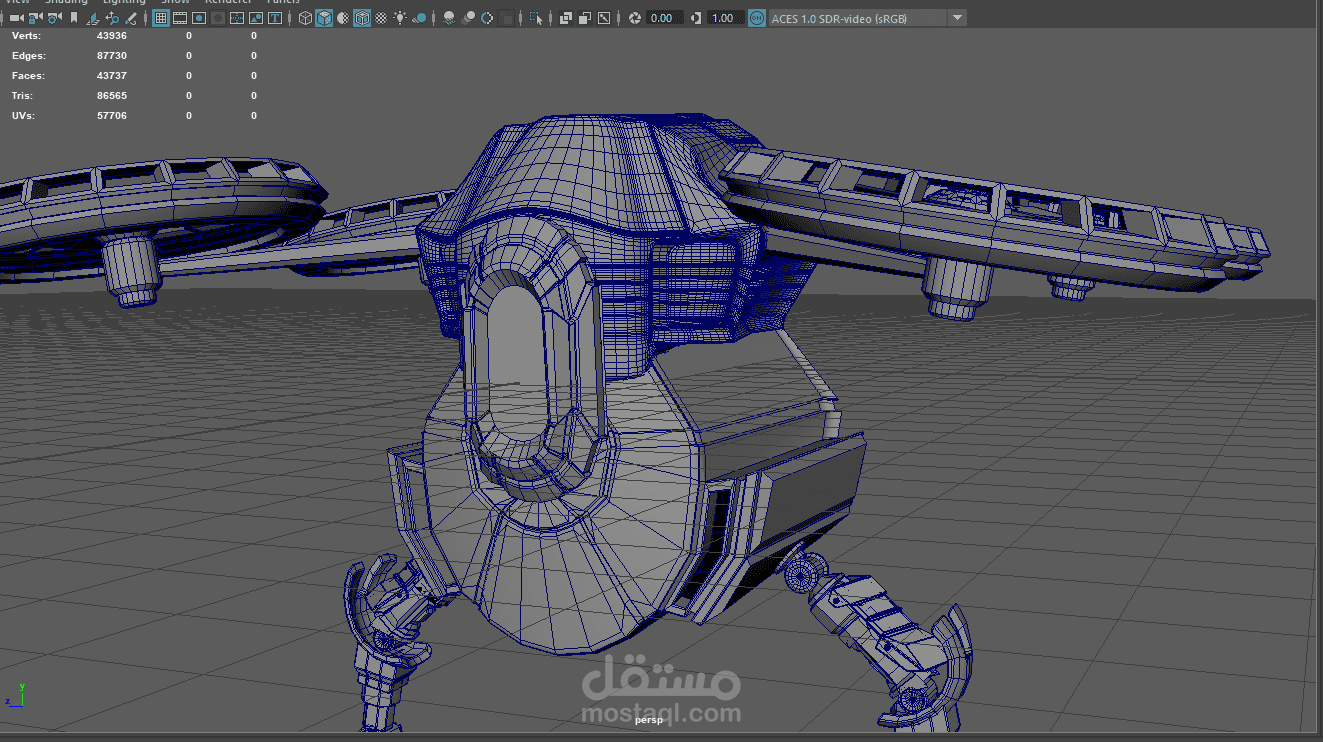Click the Use Default Material icon

(x=343, y=18)
